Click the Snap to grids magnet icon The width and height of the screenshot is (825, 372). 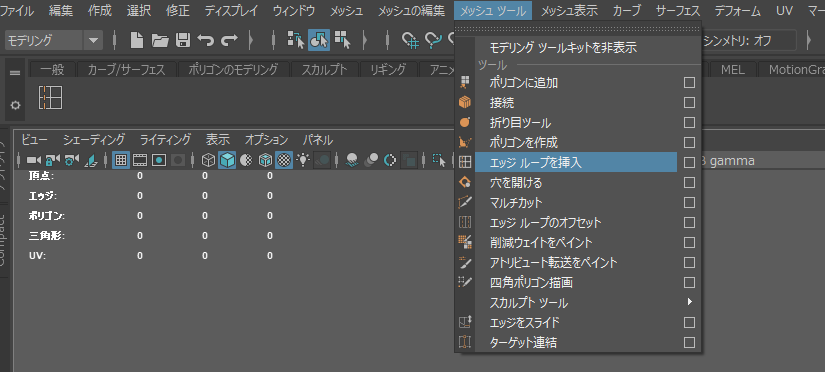[x=410, y=40]
